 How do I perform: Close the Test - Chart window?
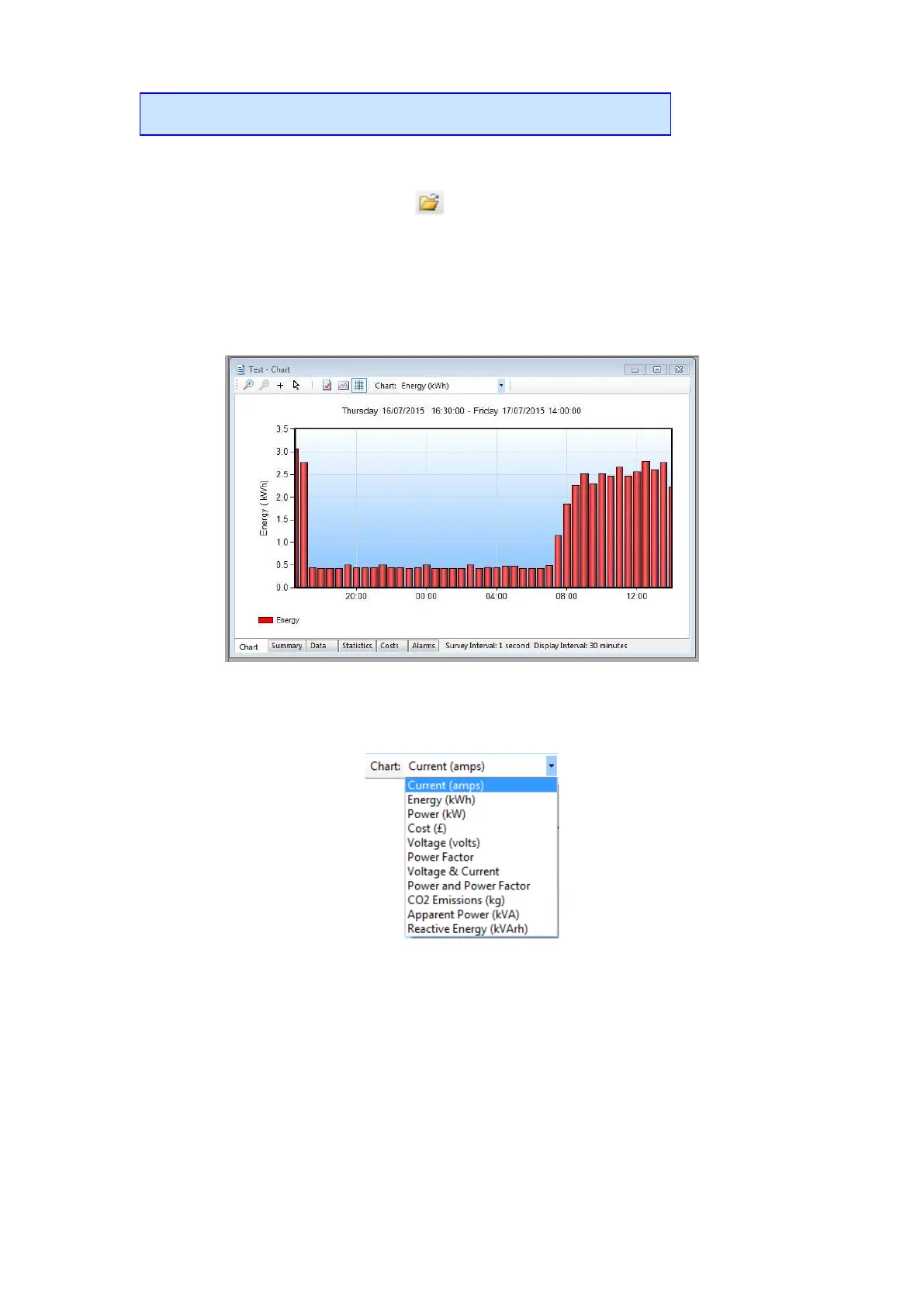pos(678,369)
